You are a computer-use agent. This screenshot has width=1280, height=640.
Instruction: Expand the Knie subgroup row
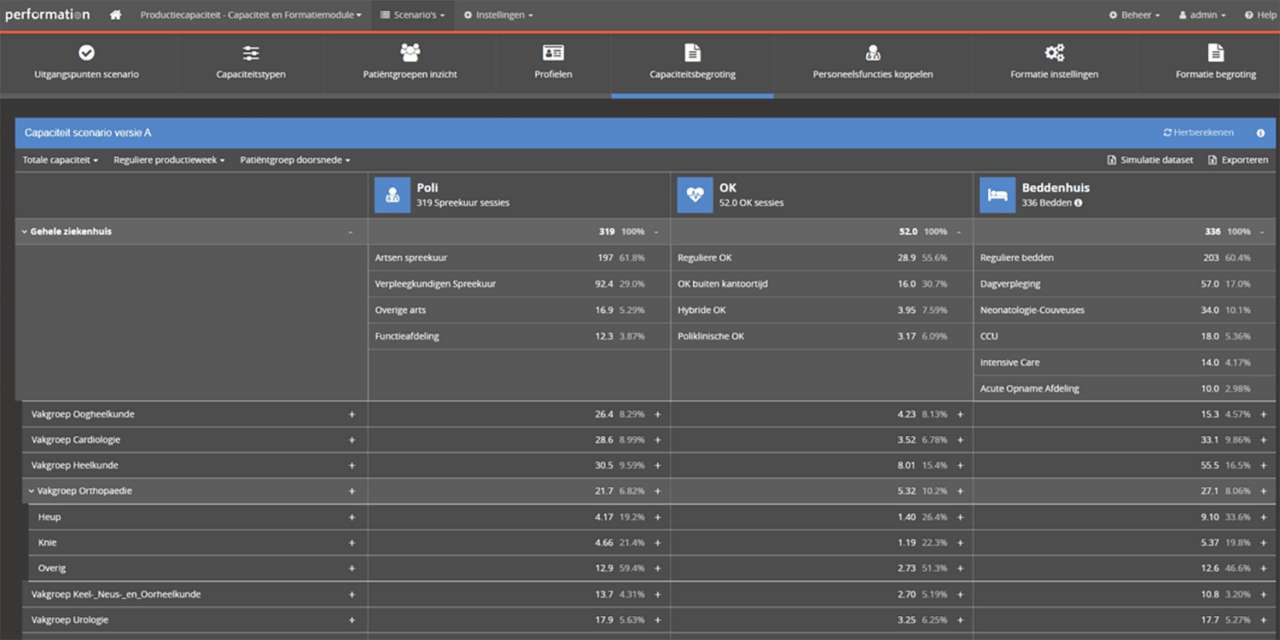351,543
